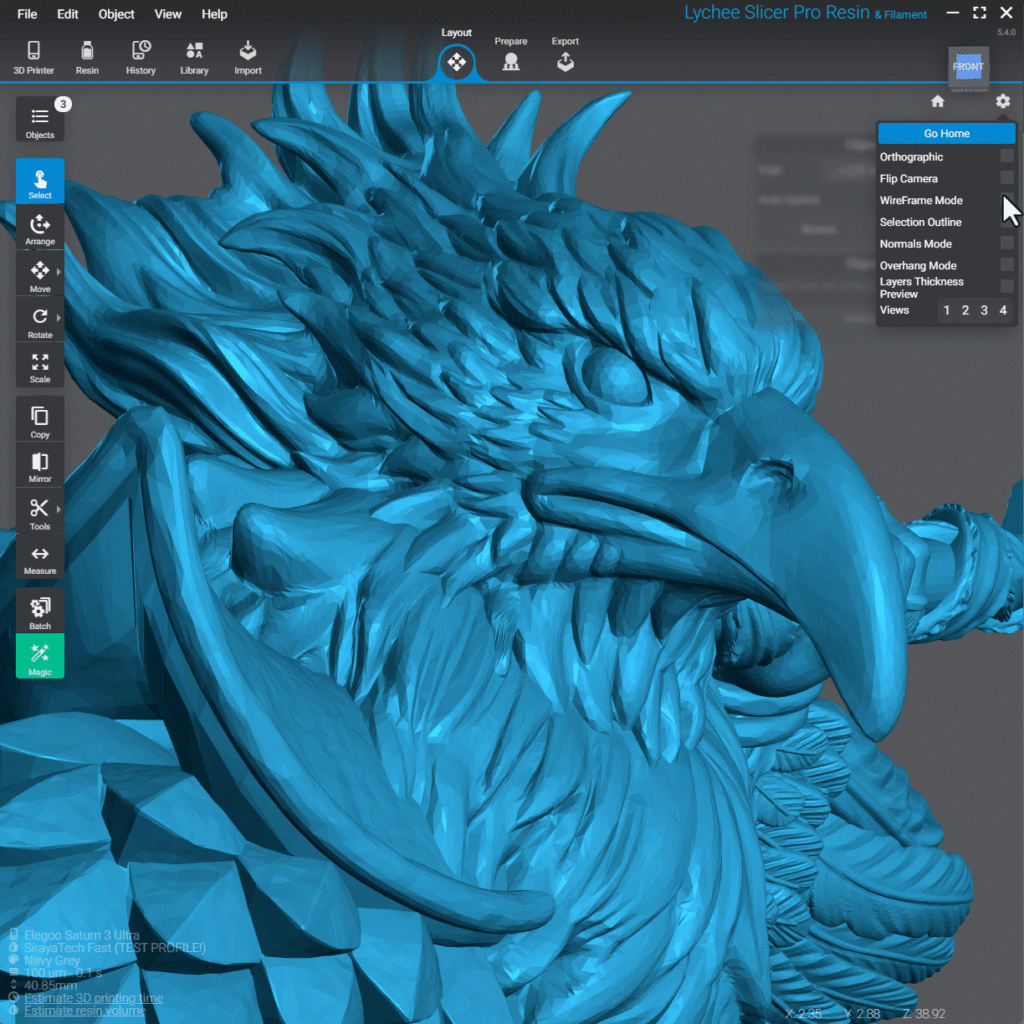Click the FRONT view orientation cube
The image size is (1024, 1024).
pyautogui.click(x=968, y=67)
